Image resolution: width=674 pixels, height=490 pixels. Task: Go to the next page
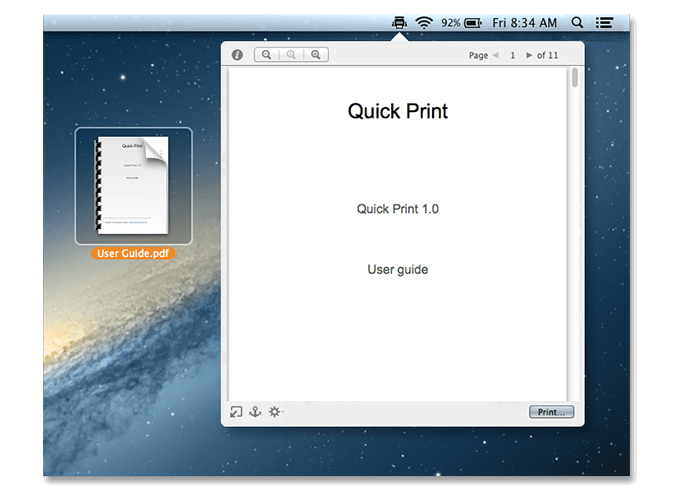[x=530, y=55]
